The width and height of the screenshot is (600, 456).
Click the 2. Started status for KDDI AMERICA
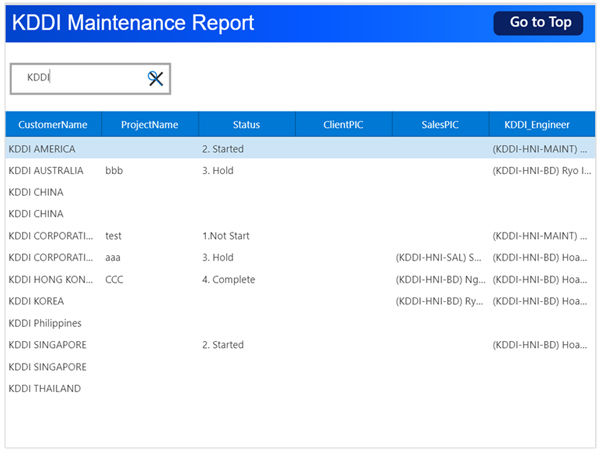click(223, 149)
